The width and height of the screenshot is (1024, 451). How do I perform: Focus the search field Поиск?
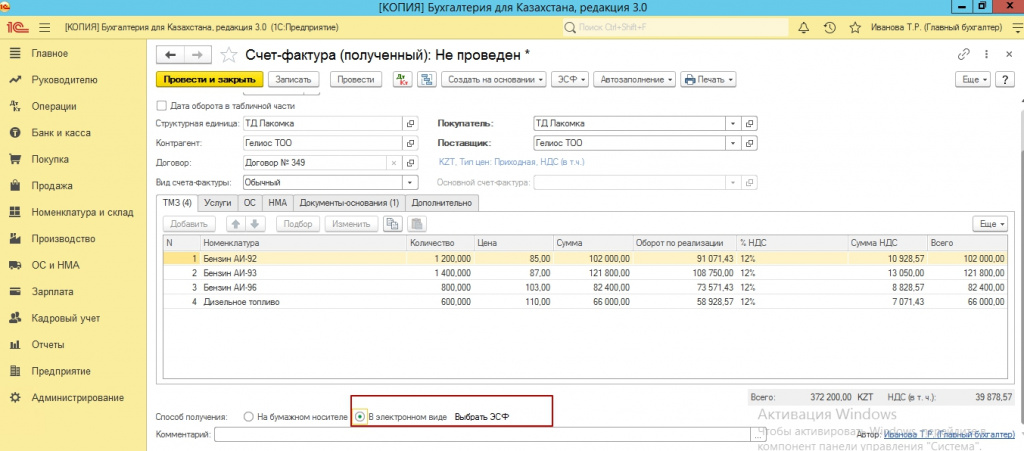pyautogui.click(x=674, y=28)
